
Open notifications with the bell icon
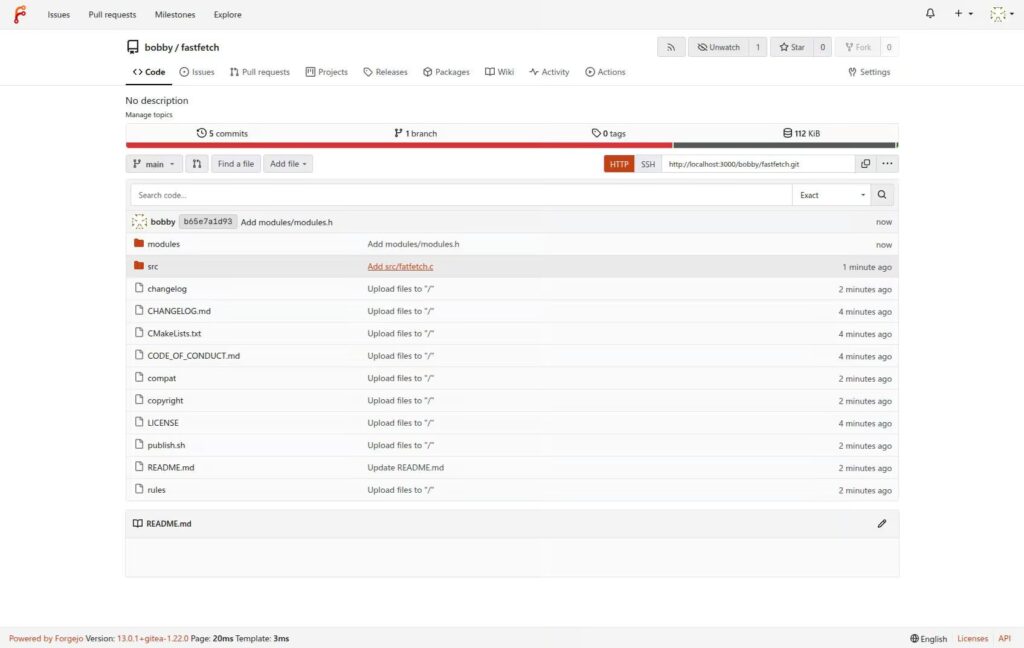(x=929, y=13)
